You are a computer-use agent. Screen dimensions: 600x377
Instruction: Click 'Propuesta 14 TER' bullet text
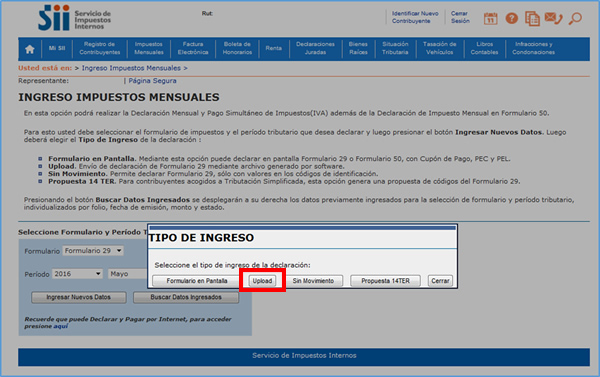pos(81,181)
